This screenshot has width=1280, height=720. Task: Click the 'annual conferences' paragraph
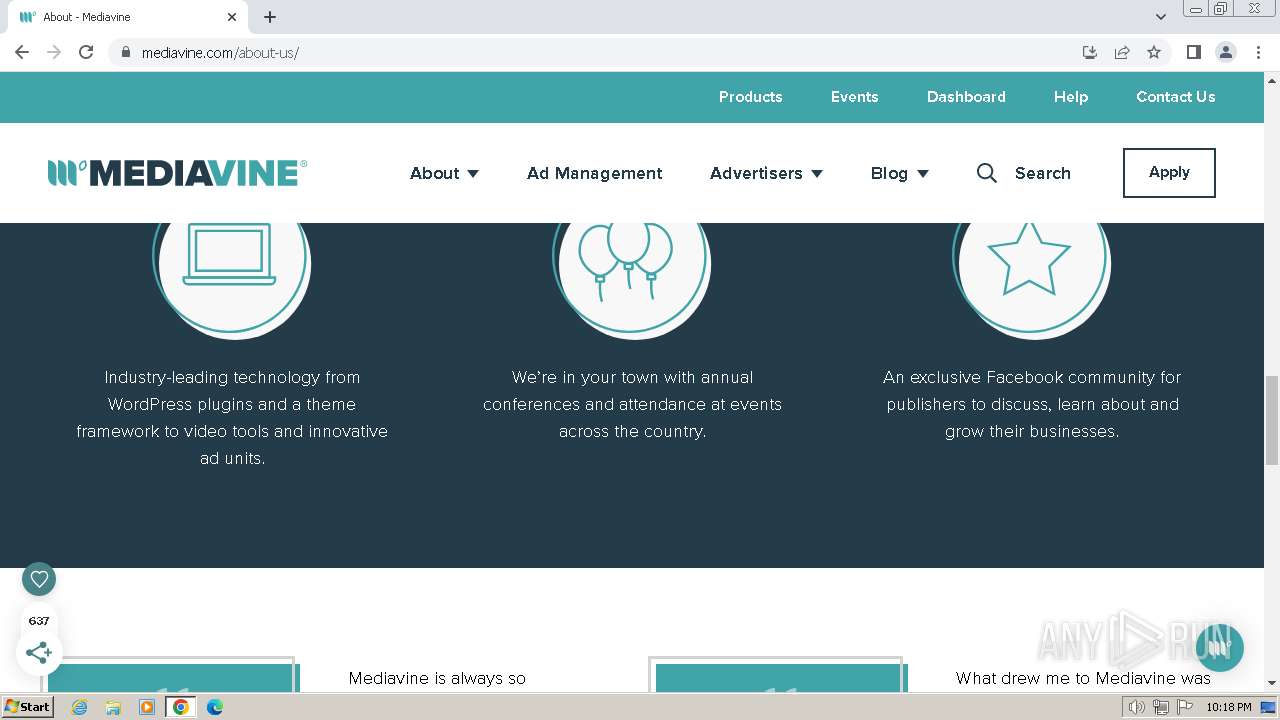click(632, 404)
